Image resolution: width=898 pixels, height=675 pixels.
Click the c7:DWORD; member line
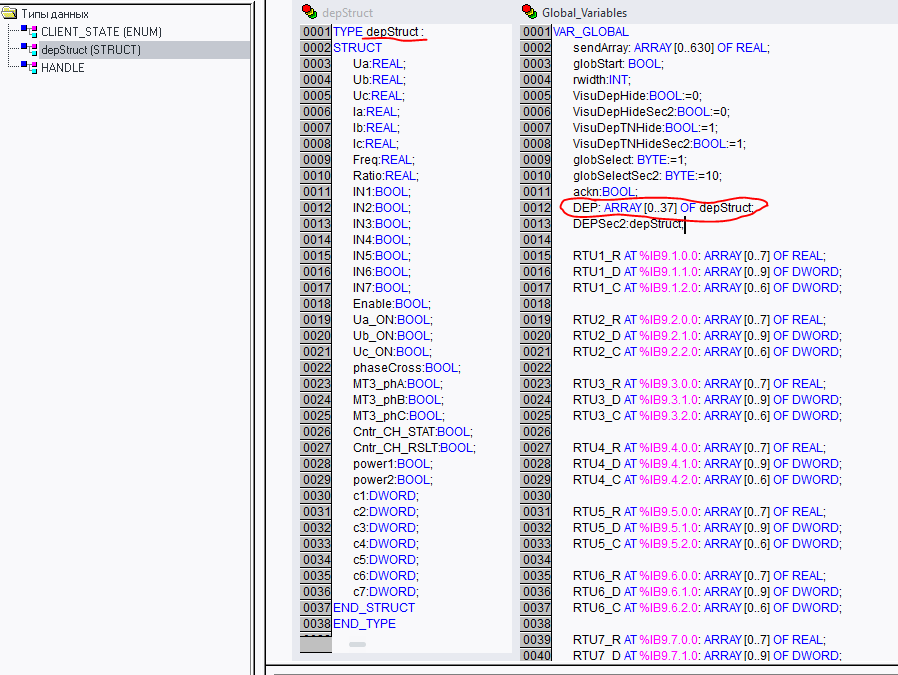tap(385, 592)
